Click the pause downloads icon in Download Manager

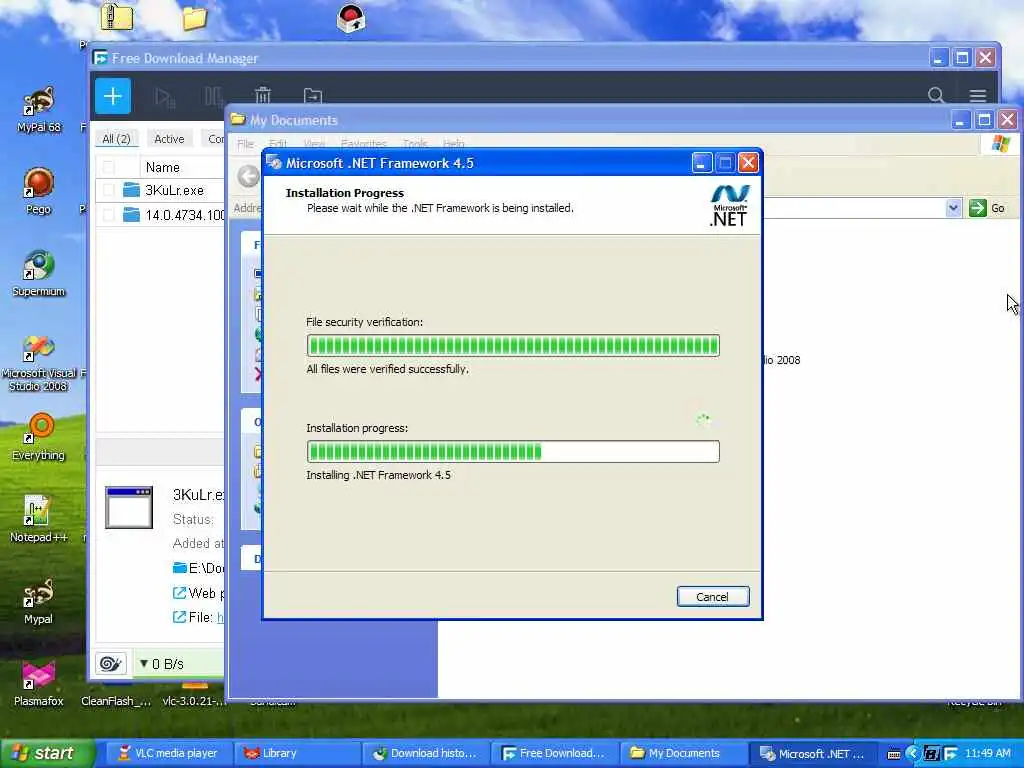[213, 97]
